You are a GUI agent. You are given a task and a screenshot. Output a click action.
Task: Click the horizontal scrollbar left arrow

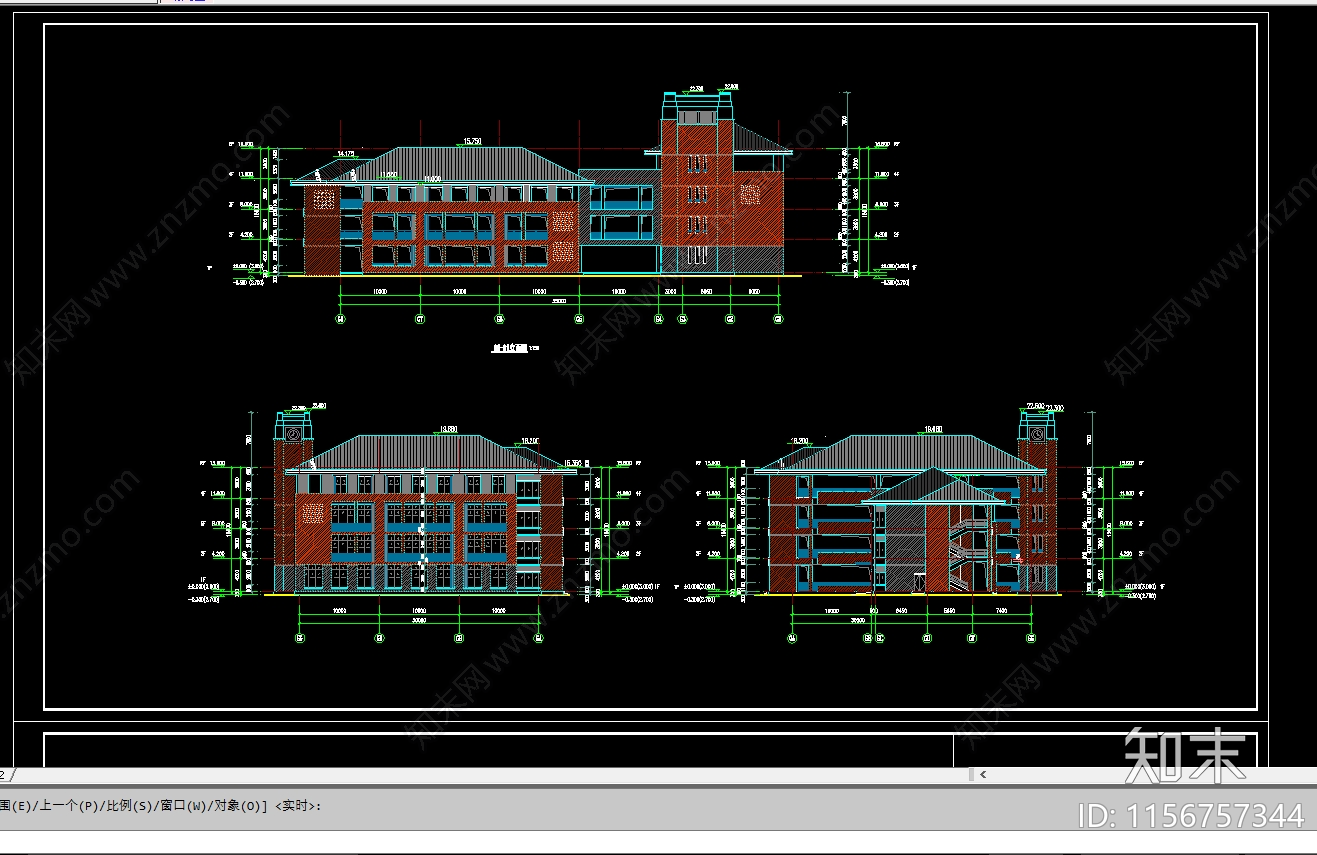pyautogui.click(x=983, y=774)
